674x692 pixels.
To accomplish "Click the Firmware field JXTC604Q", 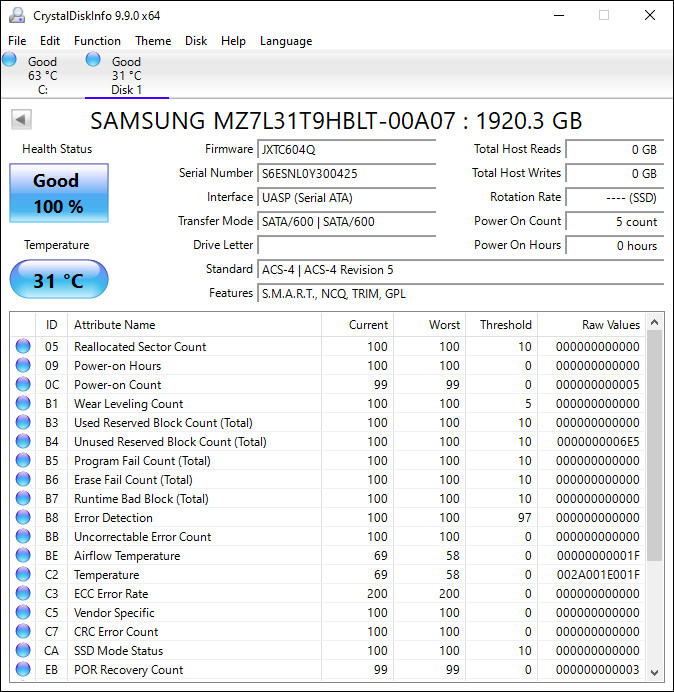I will coord(346,150).
